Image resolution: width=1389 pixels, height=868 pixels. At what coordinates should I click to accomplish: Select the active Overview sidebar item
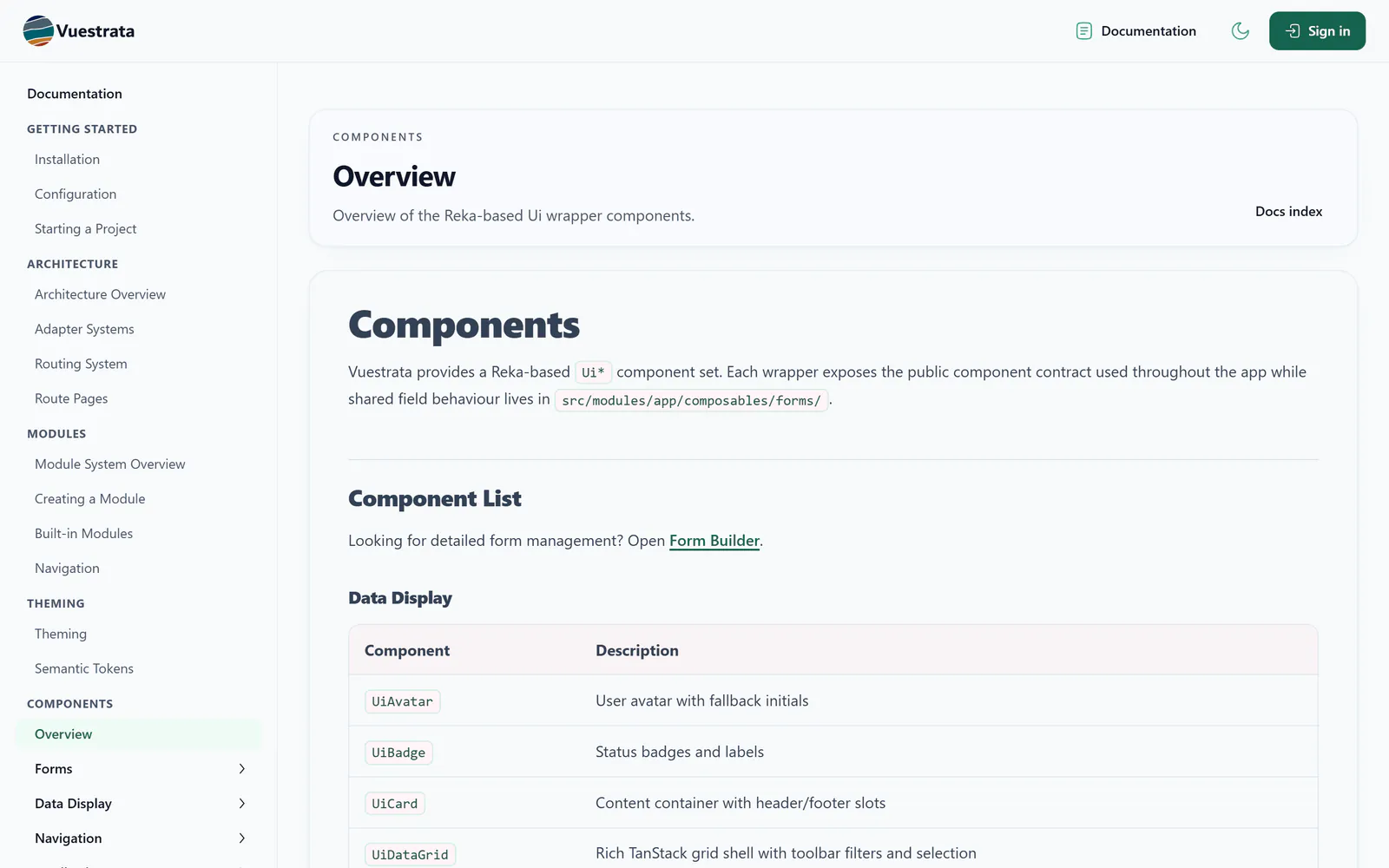point(138,734)
